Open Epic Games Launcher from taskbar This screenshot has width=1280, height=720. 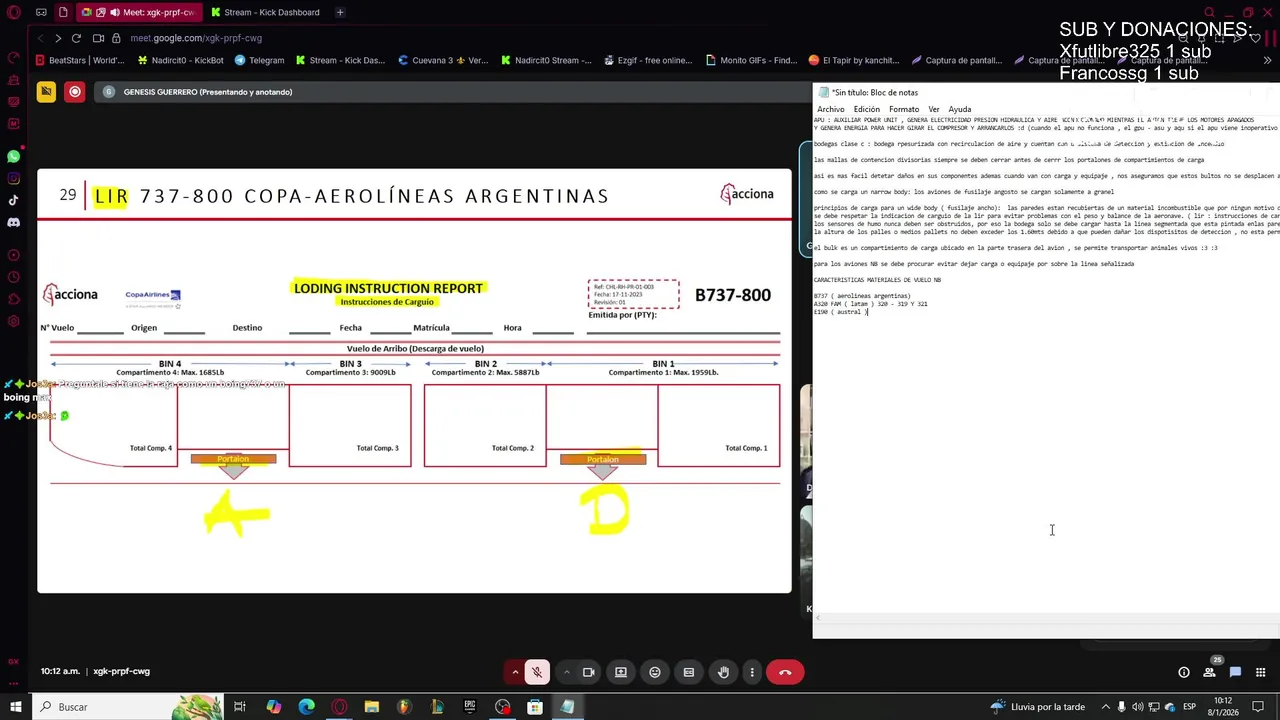point(470,707)
